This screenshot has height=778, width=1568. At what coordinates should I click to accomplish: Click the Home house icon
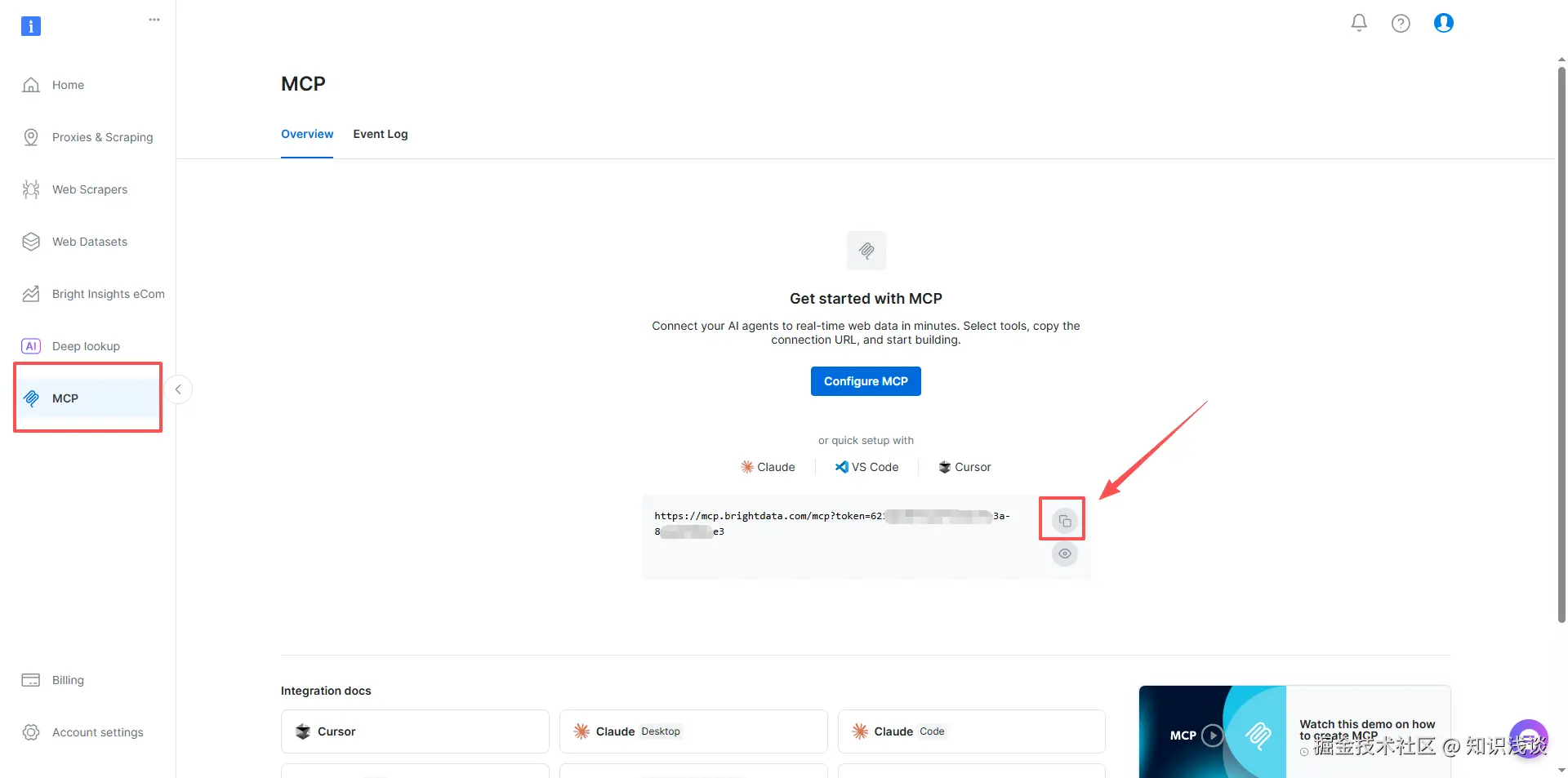pos(31,85)
